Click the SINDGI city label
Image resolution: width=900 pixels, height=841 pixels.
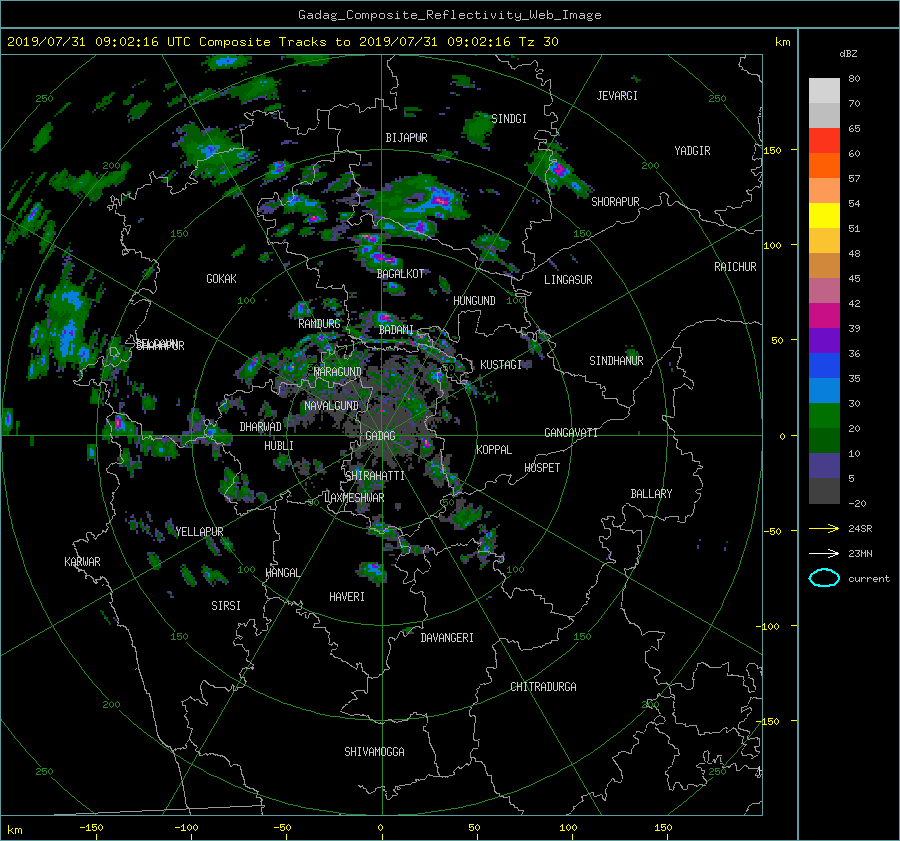(509, 119)
